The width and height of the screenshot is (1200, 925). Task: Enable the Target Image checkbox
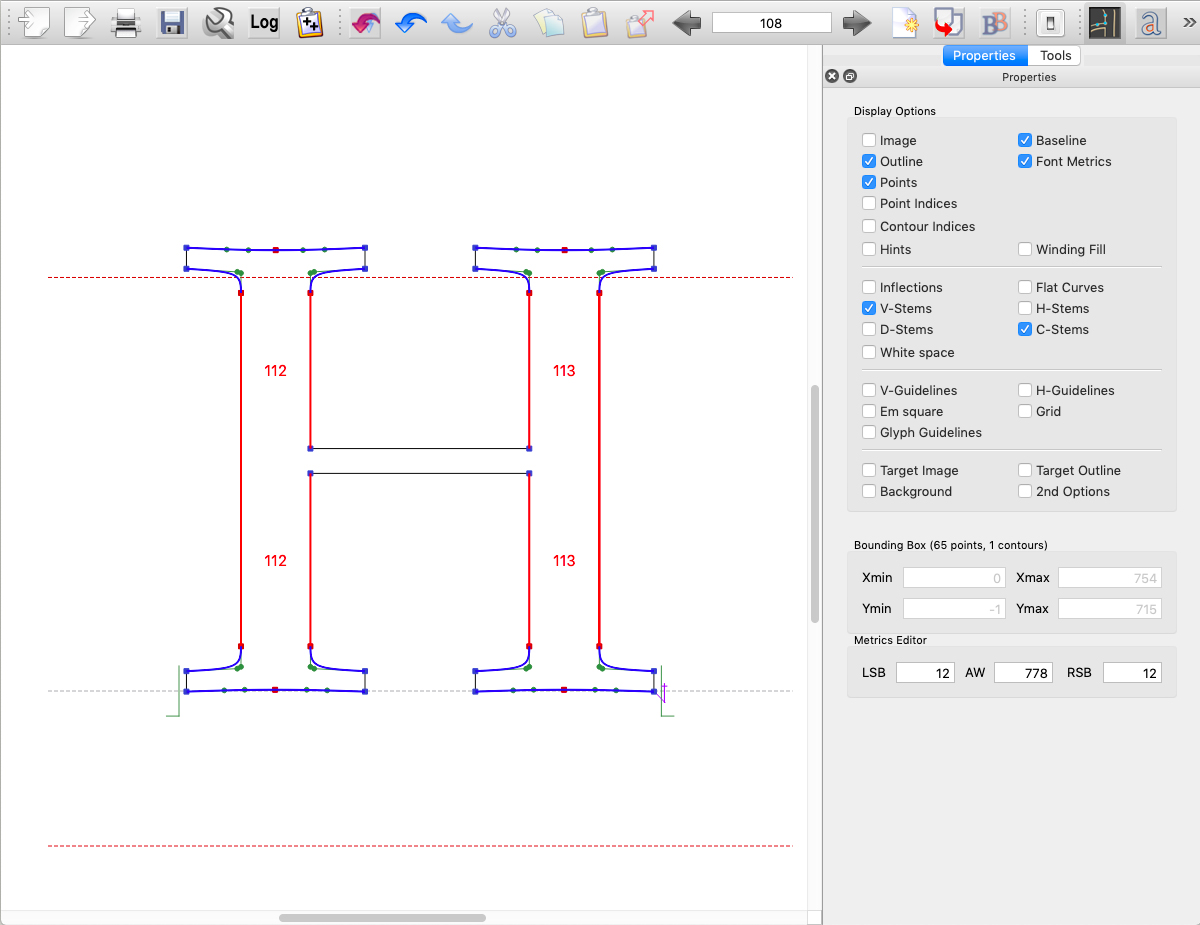[x=869, y=471]
